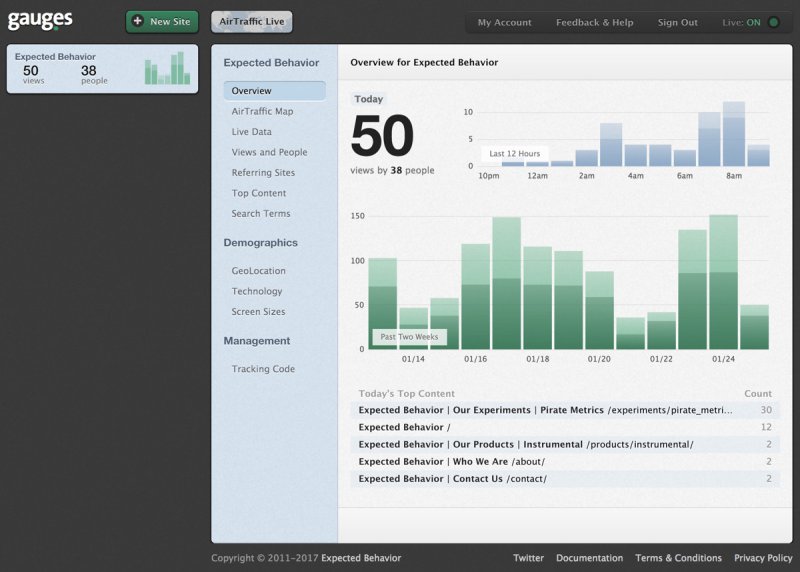The height and width of the screenshot is (572, 800).
Task: Click the Past Two Weeks label
Action: pyautogui.click(x=409, y=337)
